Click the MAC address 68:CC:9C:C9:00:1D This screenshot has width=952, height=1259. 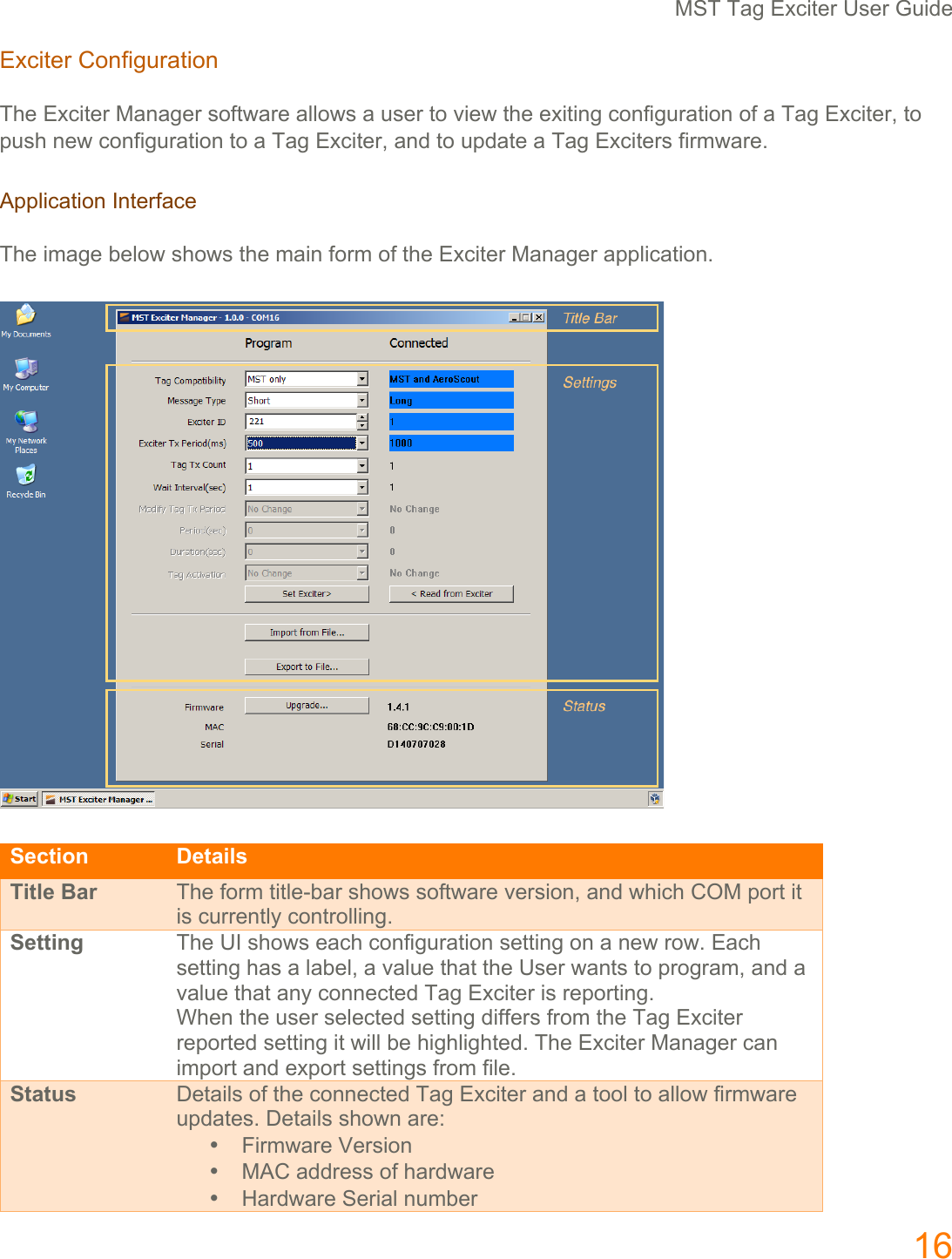(x=431, y=727)
